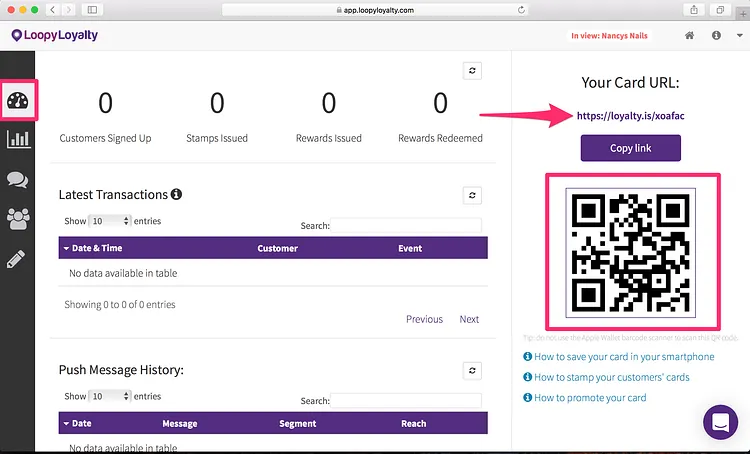This screenshot has width=750, height=454.
Task: Refresh the Push Message History table
Action: (472, 371)
